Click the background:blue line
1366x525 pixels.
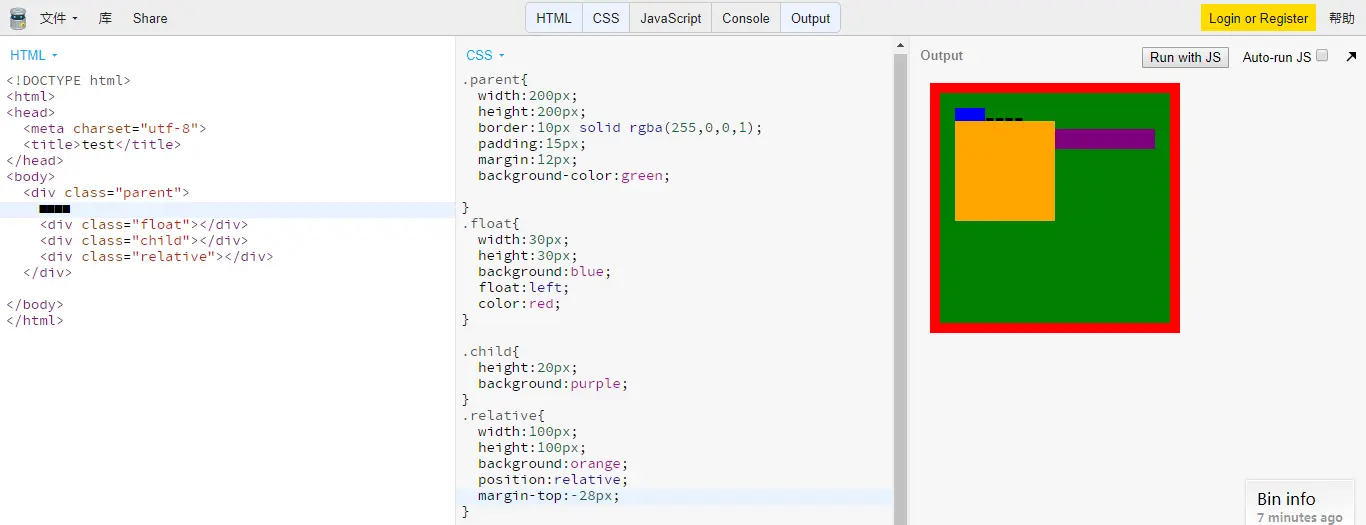544,272
